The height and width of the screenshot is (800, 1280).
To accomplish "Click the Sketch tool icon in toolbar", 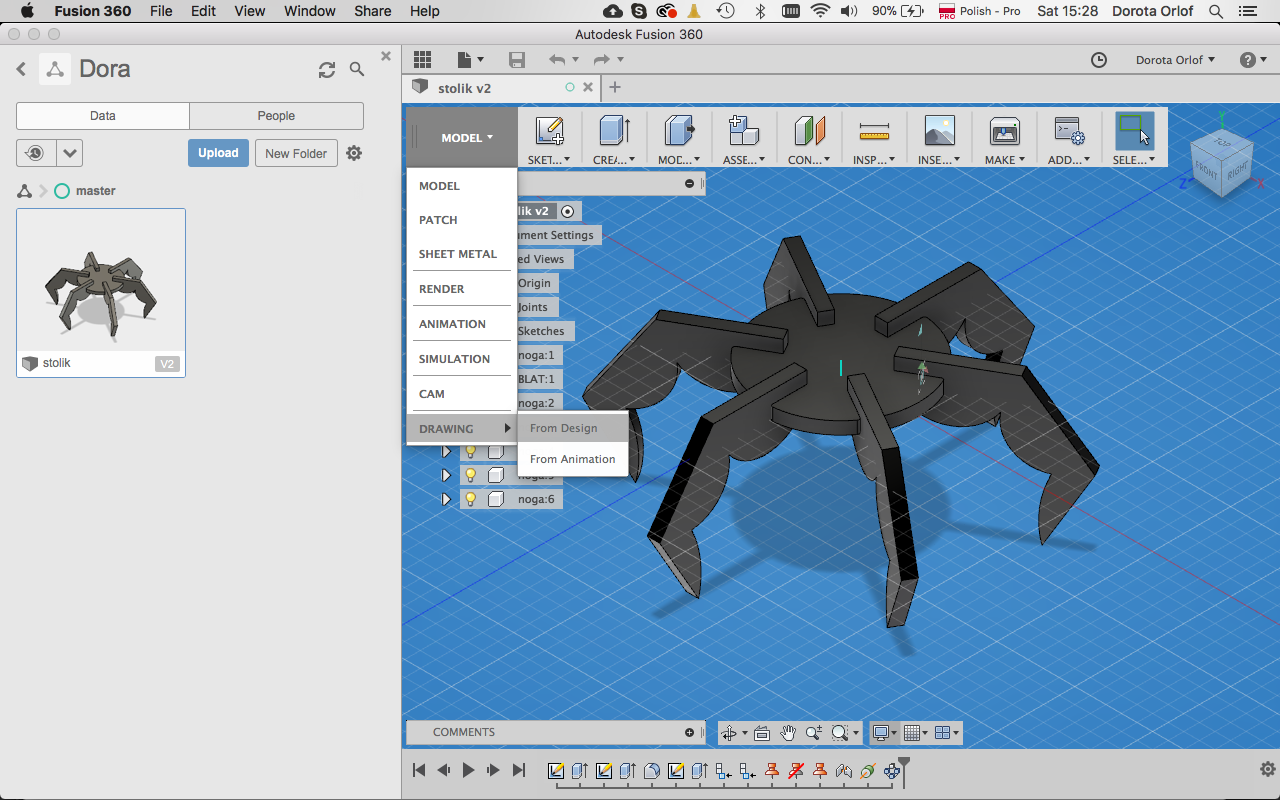I will (x=549, y=131).
